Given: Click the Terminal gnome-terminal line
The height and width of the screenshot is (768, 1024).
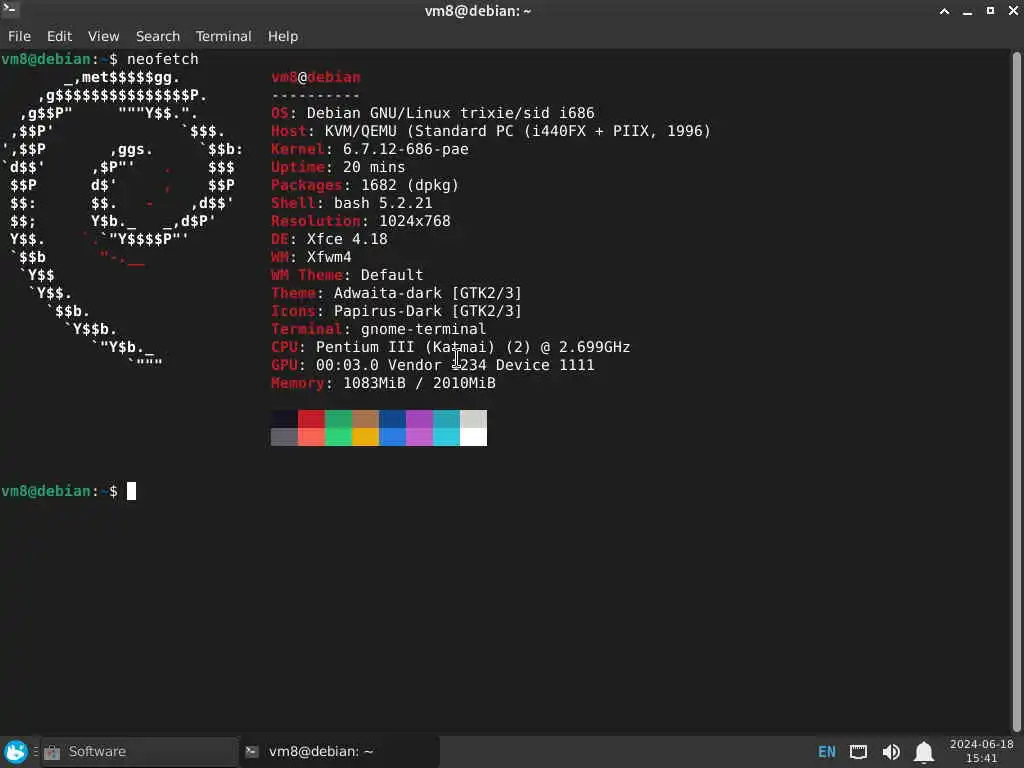Looking at the screenshot, I should click(x=379, y=328).
